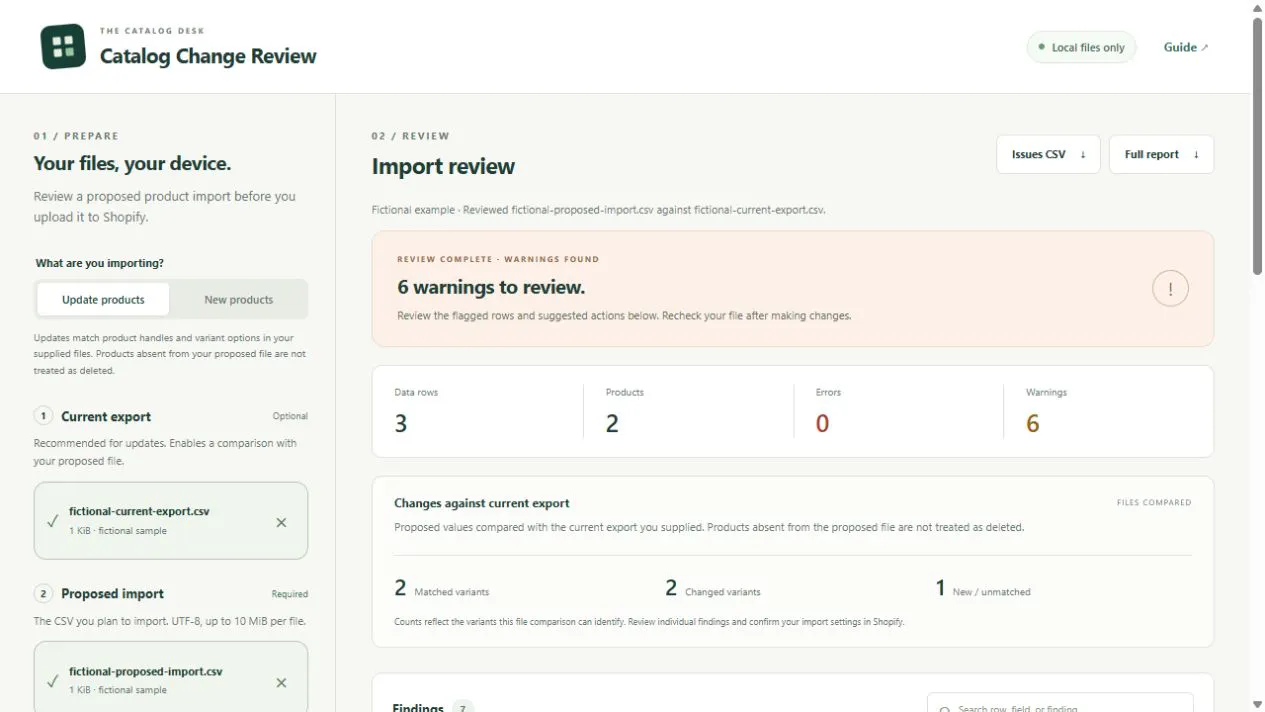
Task: Click the Warnings count 6
Action: pos(1033,423)
